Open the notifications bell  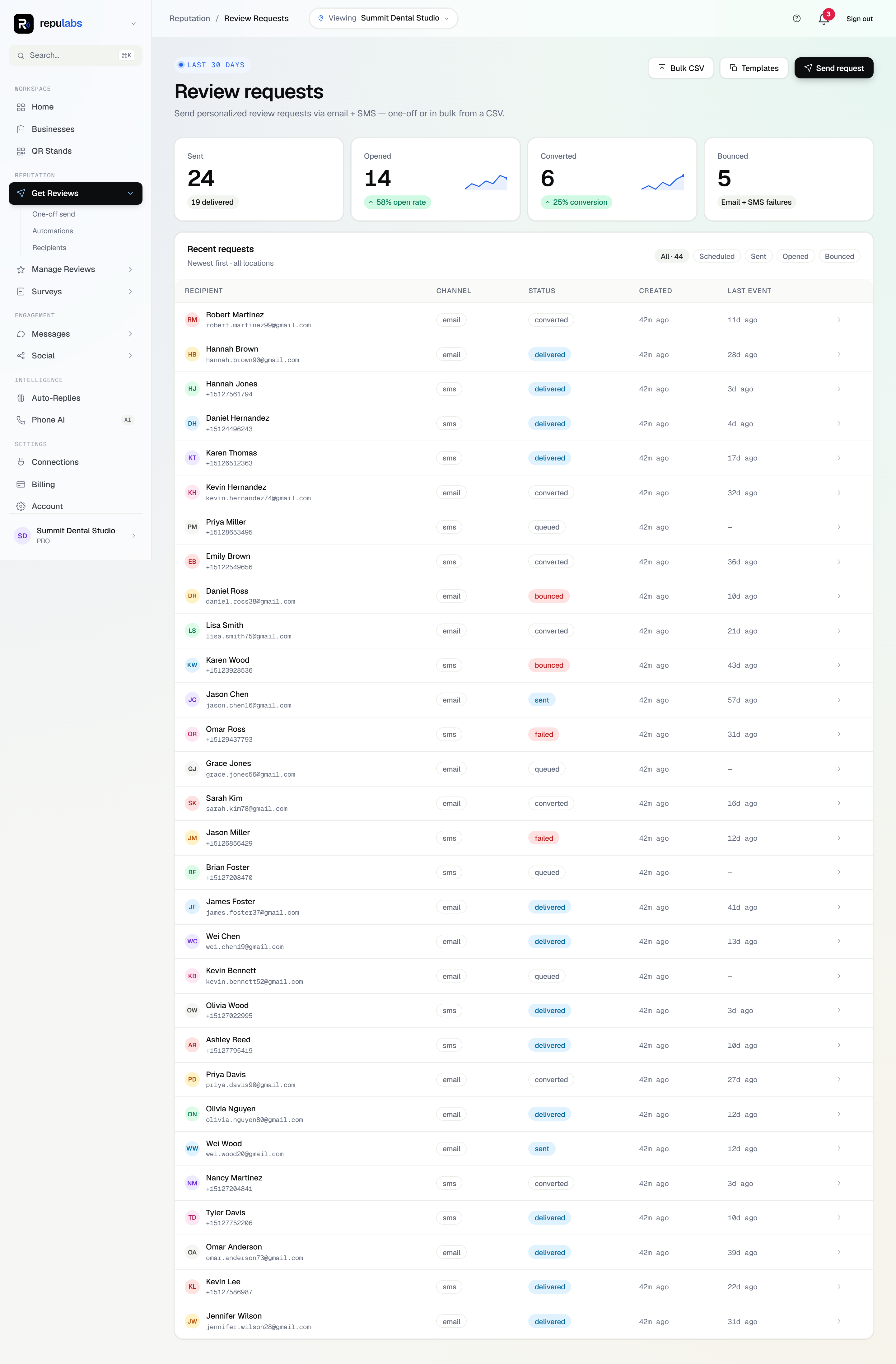pos(824,19)
